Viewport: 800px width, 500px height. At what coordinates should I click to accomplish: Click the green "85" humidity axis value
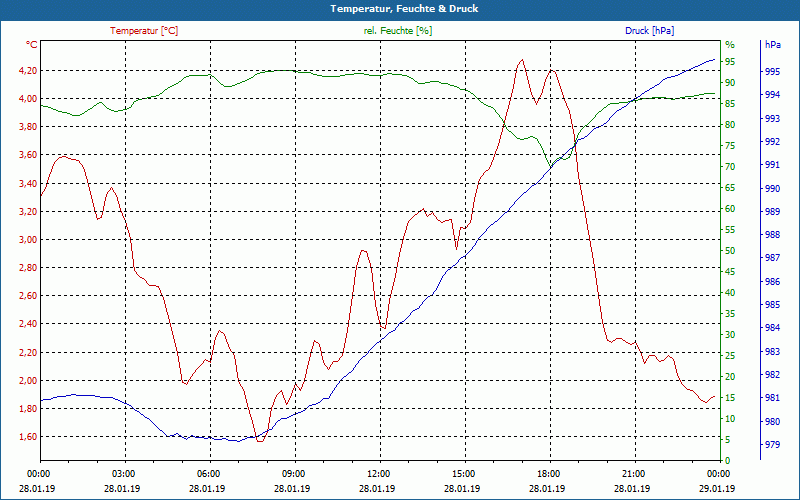pos(730,104)
